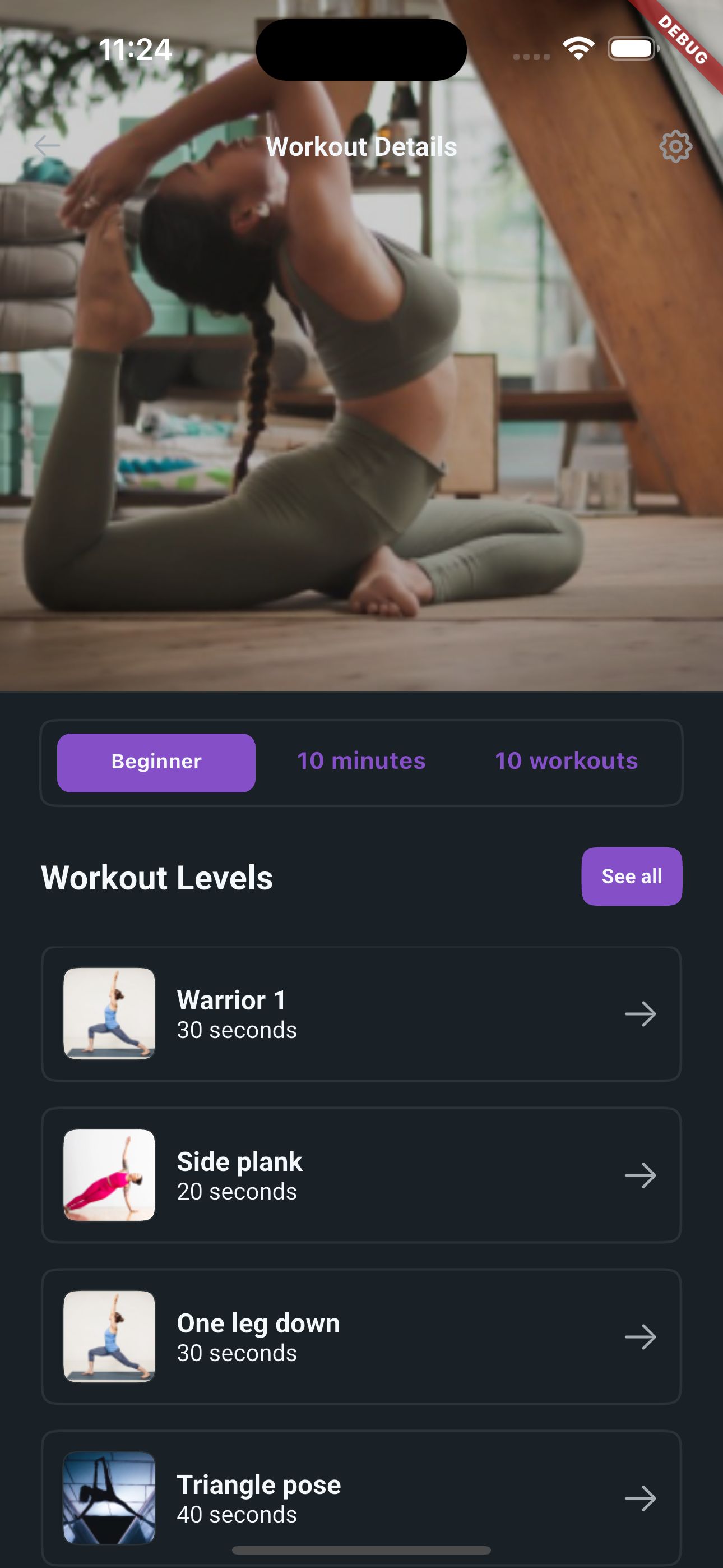This screenshot has height=1568, width=723.
Task: Select the 10 minutes option
Action: tap(361, 761)
